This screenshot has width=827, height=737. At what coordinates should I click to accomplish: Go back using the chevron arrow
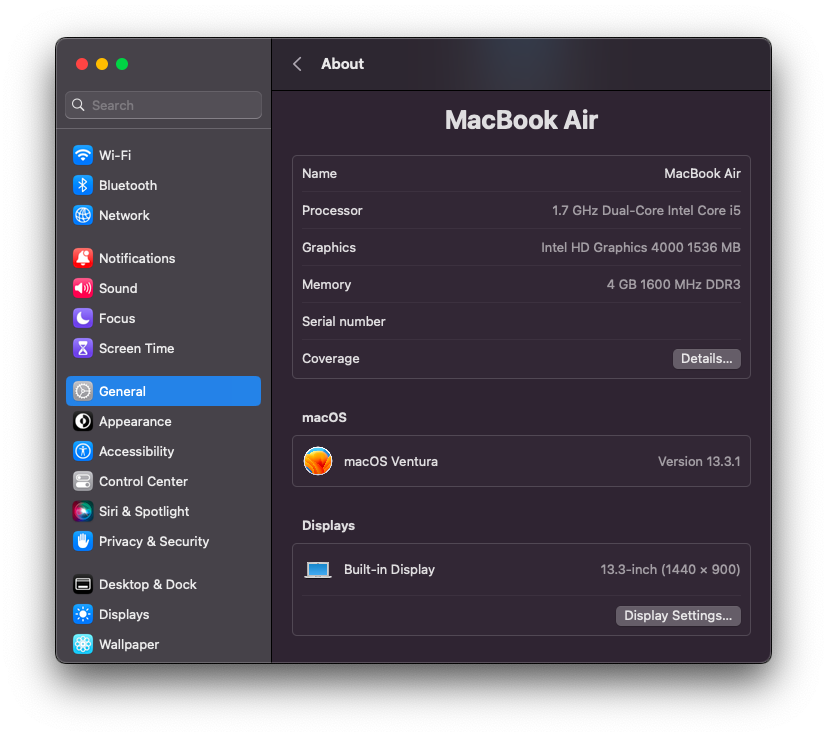297,64
